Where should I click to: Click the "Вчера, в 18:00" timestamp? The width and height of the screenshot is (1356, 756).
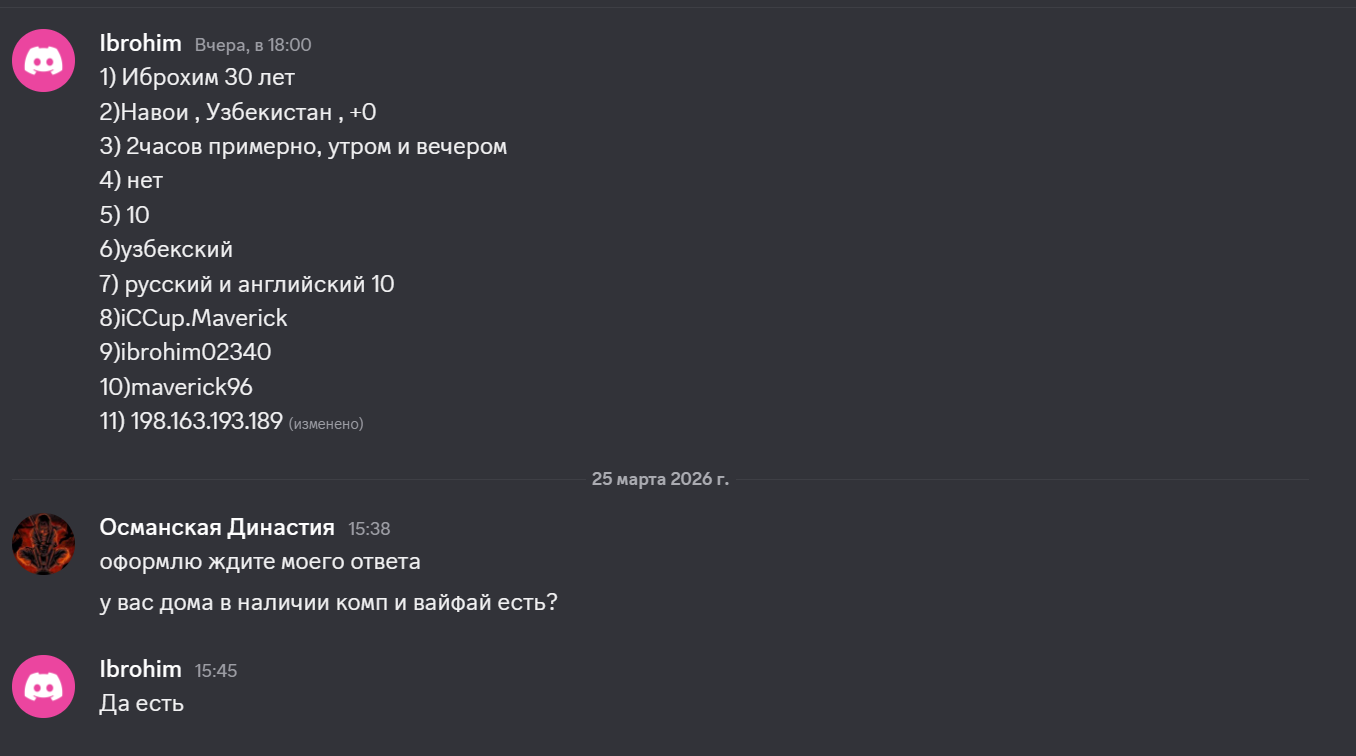coord(253,45)
